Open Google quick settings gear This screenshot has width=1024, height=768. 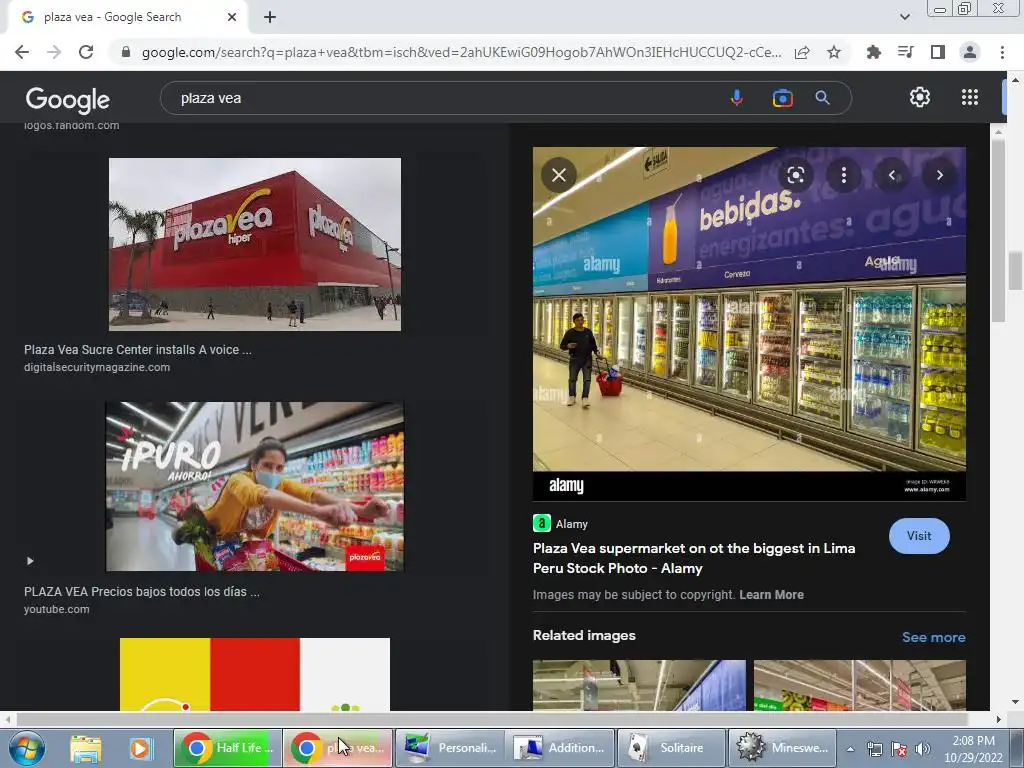(920, 97)
